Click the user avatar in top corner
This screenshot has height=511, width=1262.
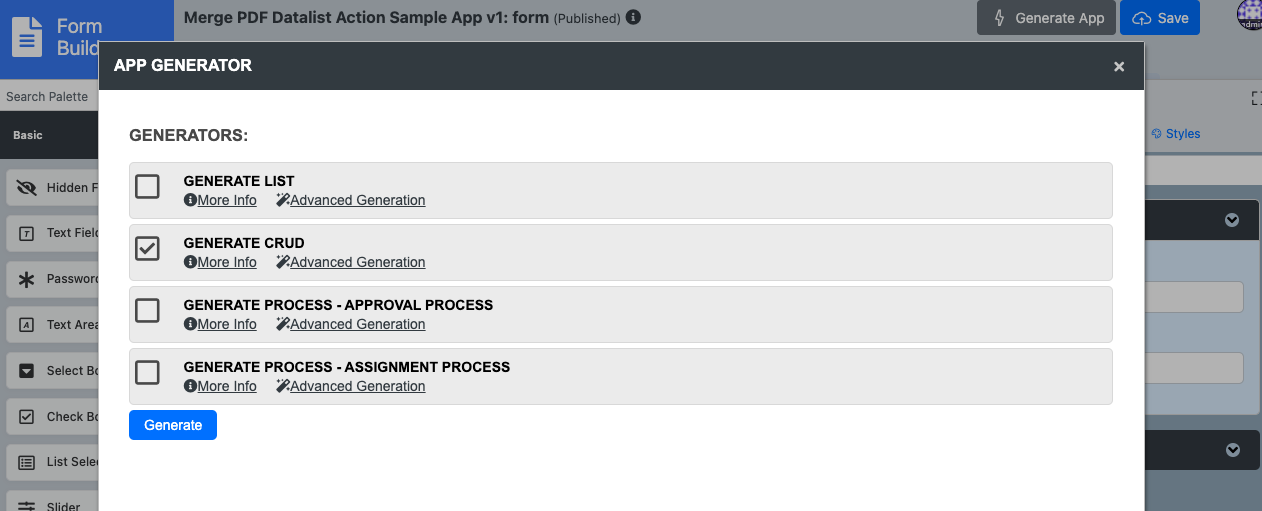click(x=1249, y=15)
